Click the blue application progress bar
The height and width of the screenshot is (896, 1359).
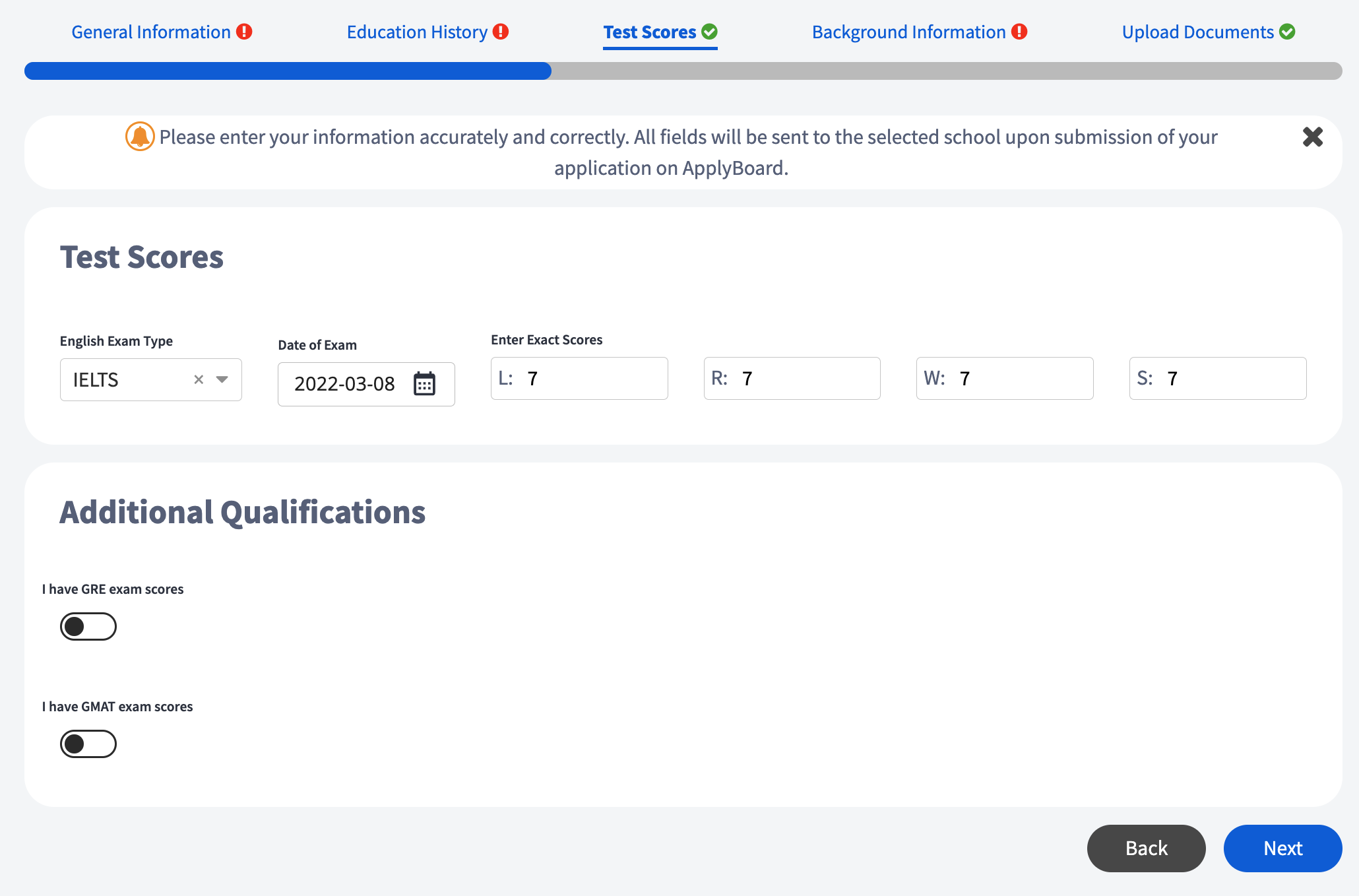pos(288,71)
